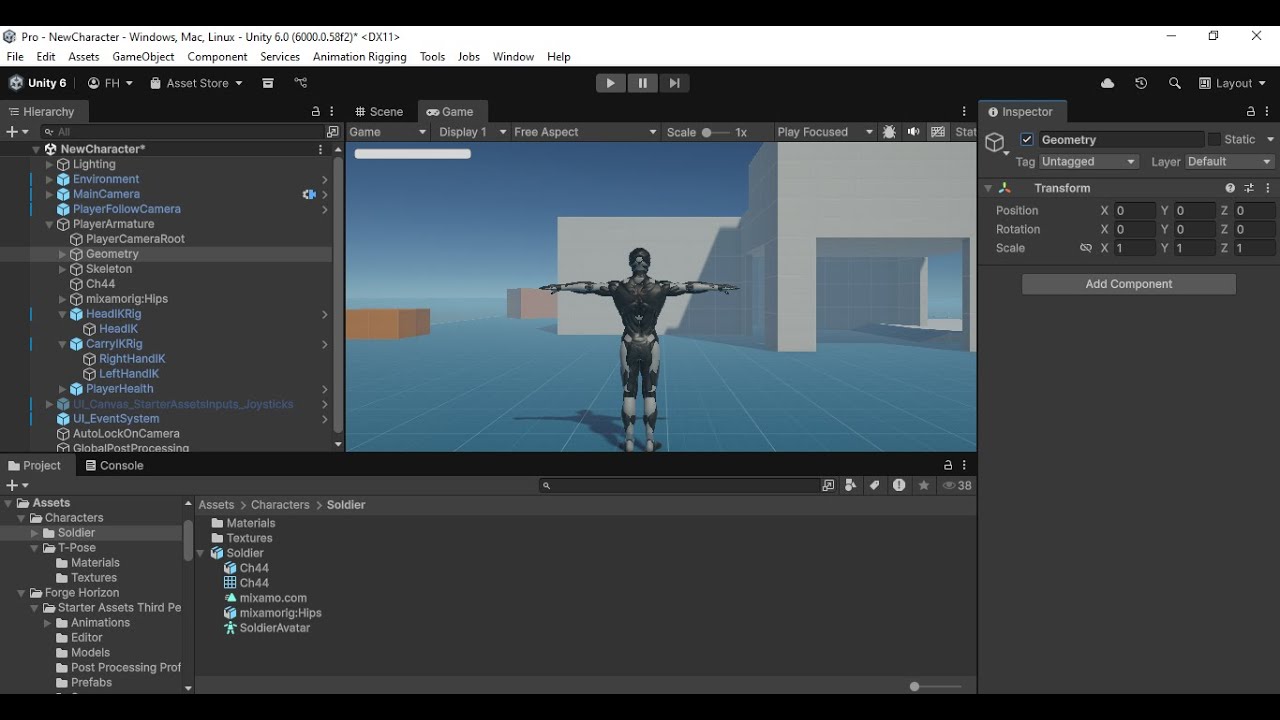Click the Search by Log Type icon

click(899, 485)
